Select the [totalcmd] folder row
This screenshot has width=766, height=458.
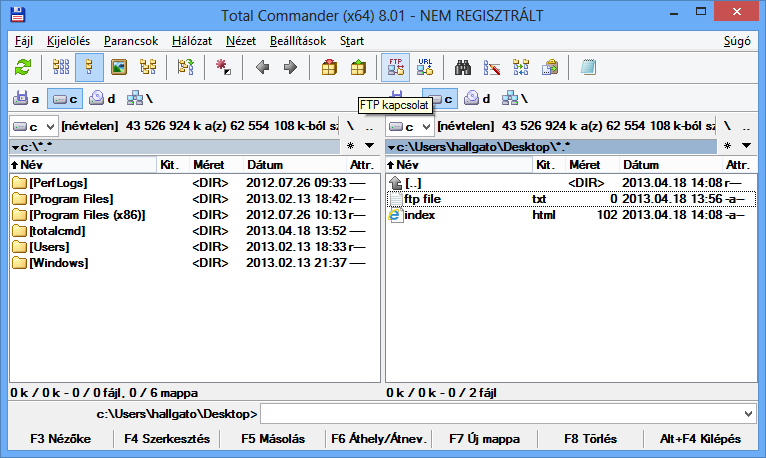pyautogui.click(x=194, y=231)
